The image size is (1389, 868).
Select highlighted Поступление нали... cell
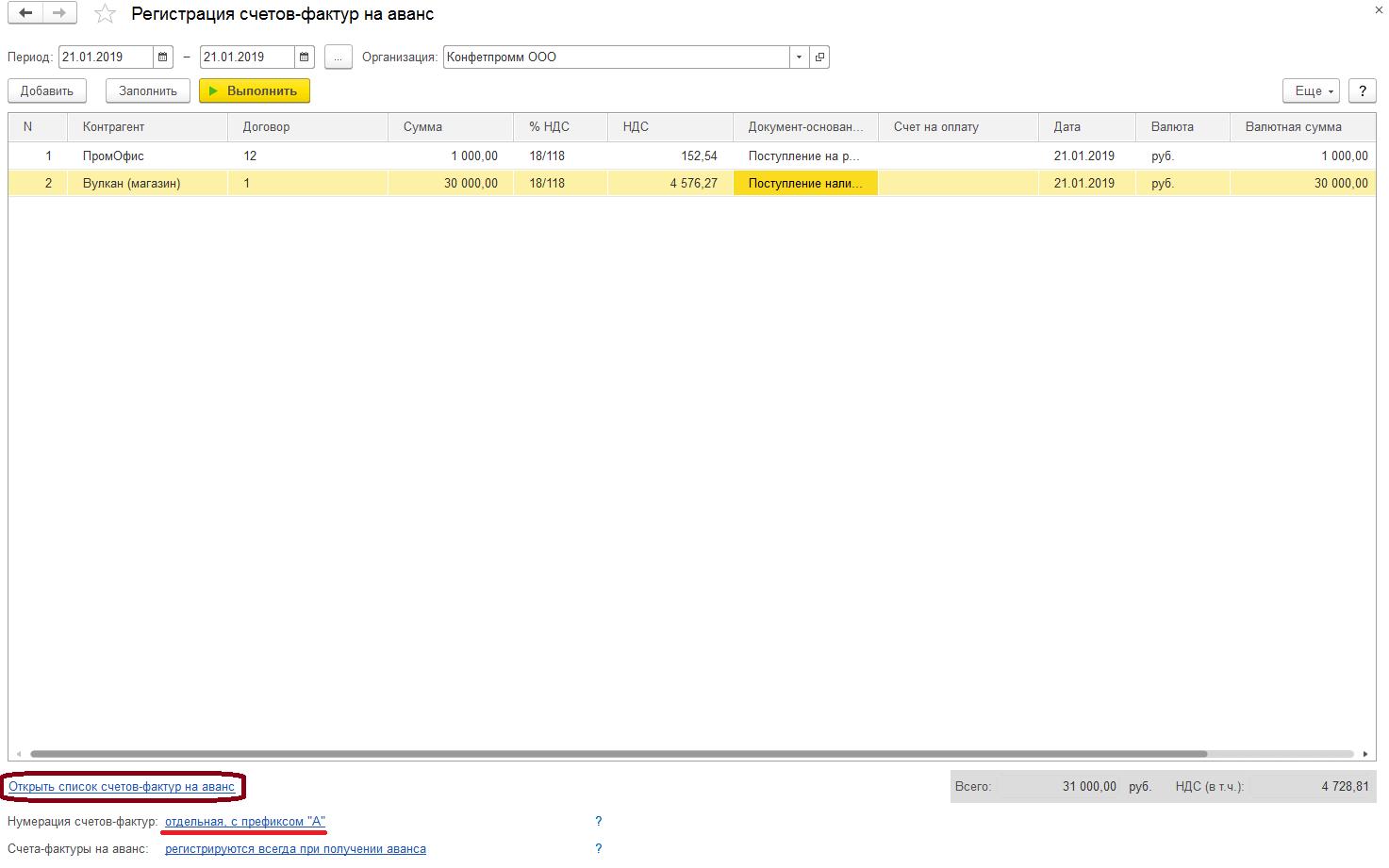click(x=805, y=183)
